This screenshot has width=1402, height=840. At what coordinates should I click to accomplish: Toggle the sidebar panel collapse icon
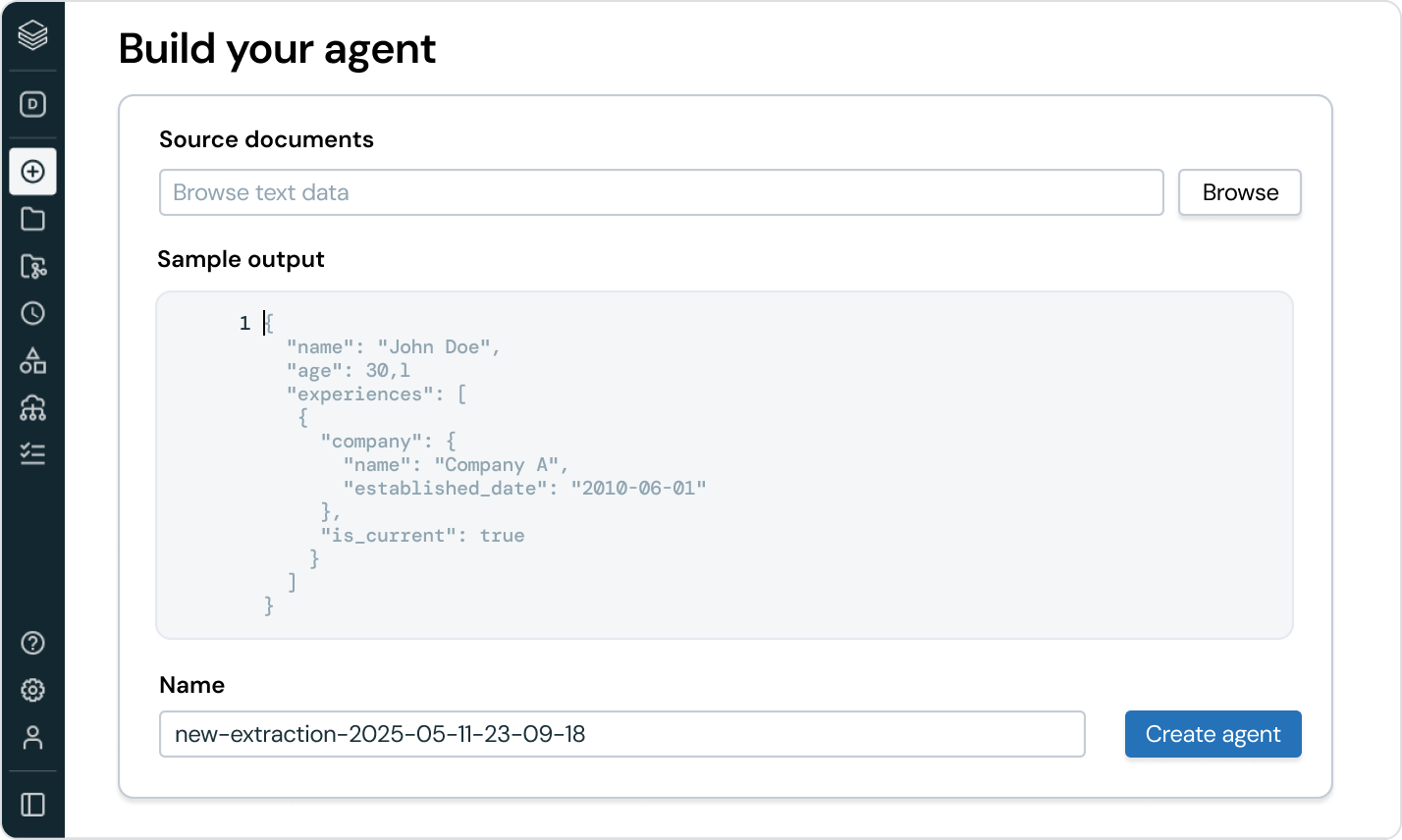coord(32,805)
